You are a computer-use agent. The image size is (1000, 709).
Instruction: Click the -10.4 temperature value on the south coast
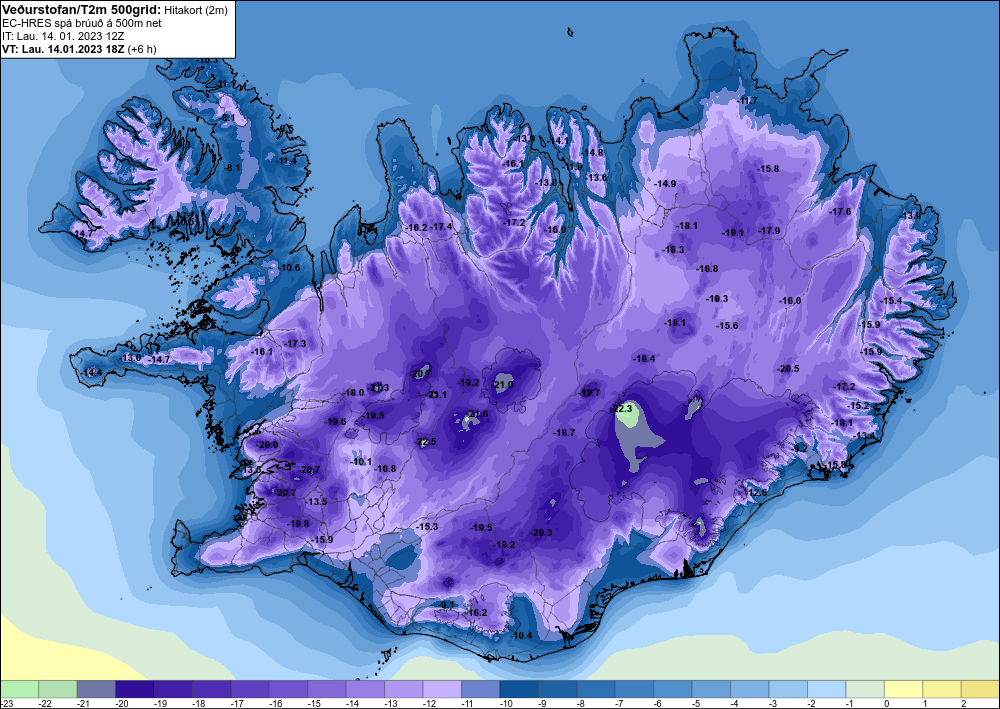click(x=522, y=635)
